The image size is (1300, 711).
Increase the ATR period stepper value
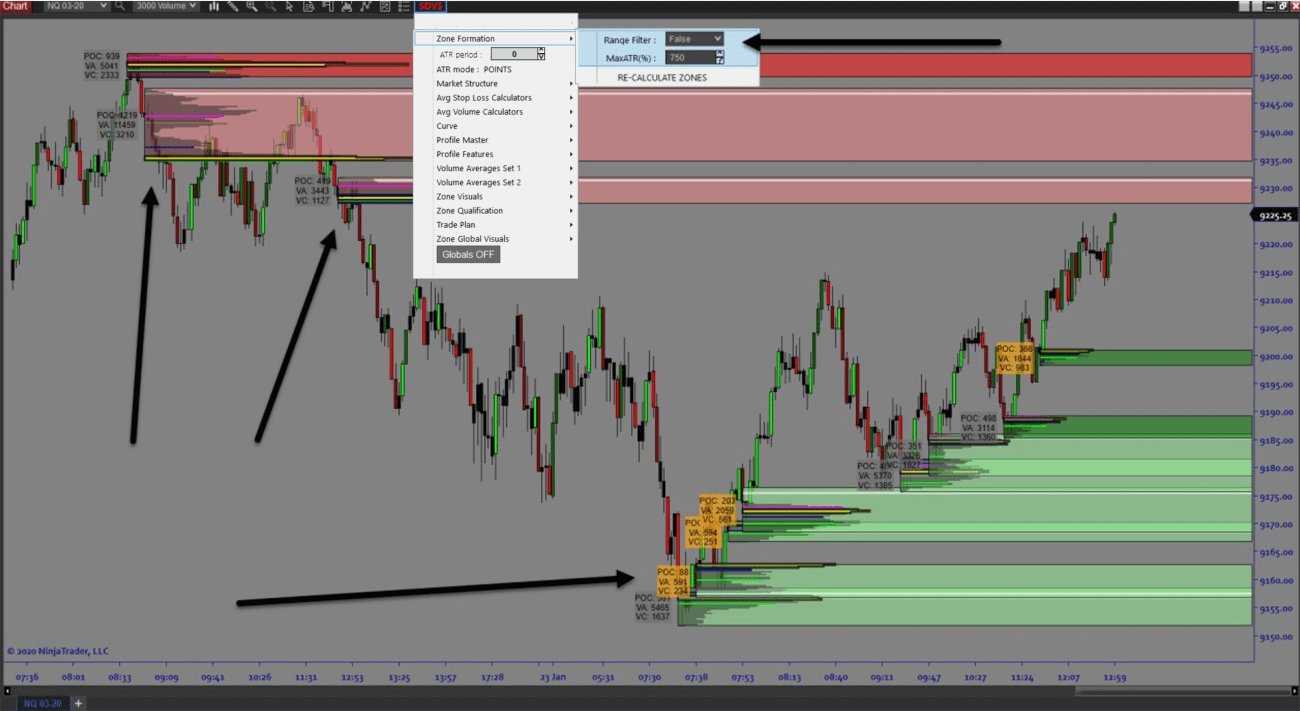(541, 50)
